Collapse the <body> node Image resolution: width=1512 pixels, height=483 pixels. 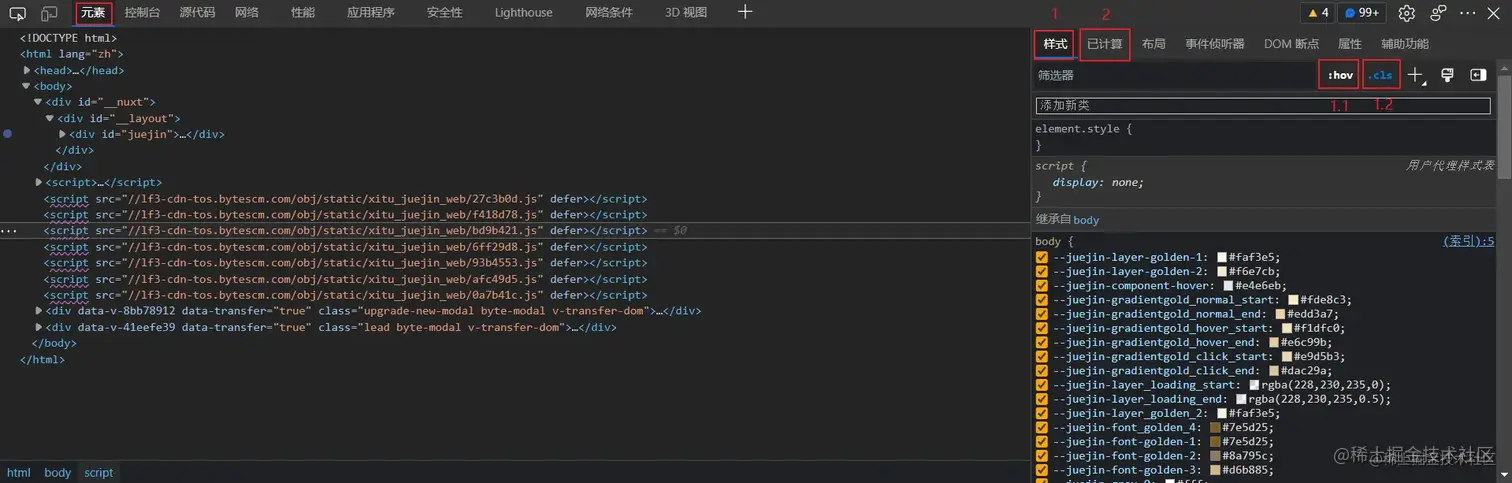[27, 86]
